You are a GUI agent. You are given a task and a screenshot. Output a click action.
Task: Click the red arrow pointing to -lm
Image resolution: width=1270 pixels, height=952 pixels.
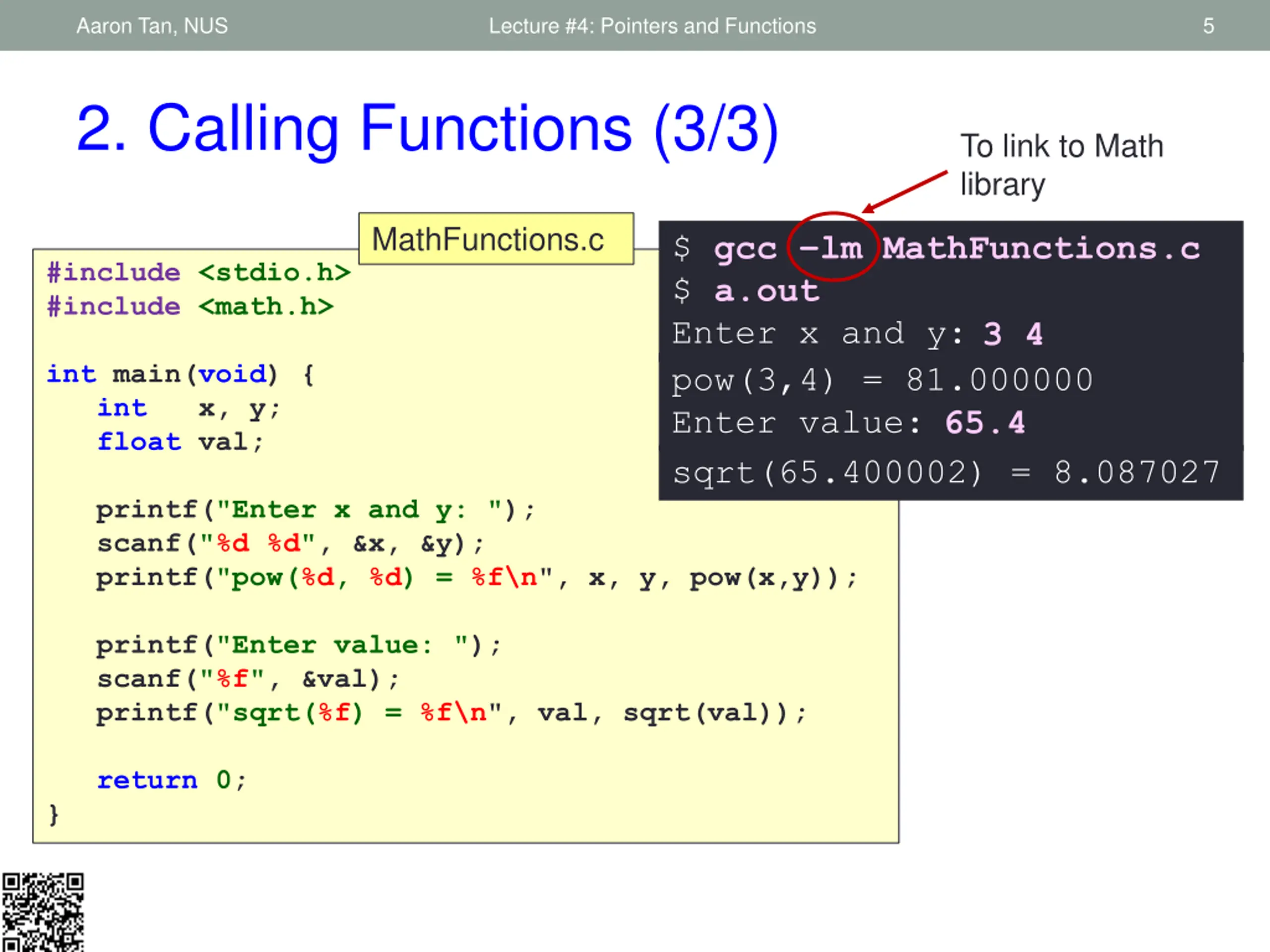coord(904,192)
